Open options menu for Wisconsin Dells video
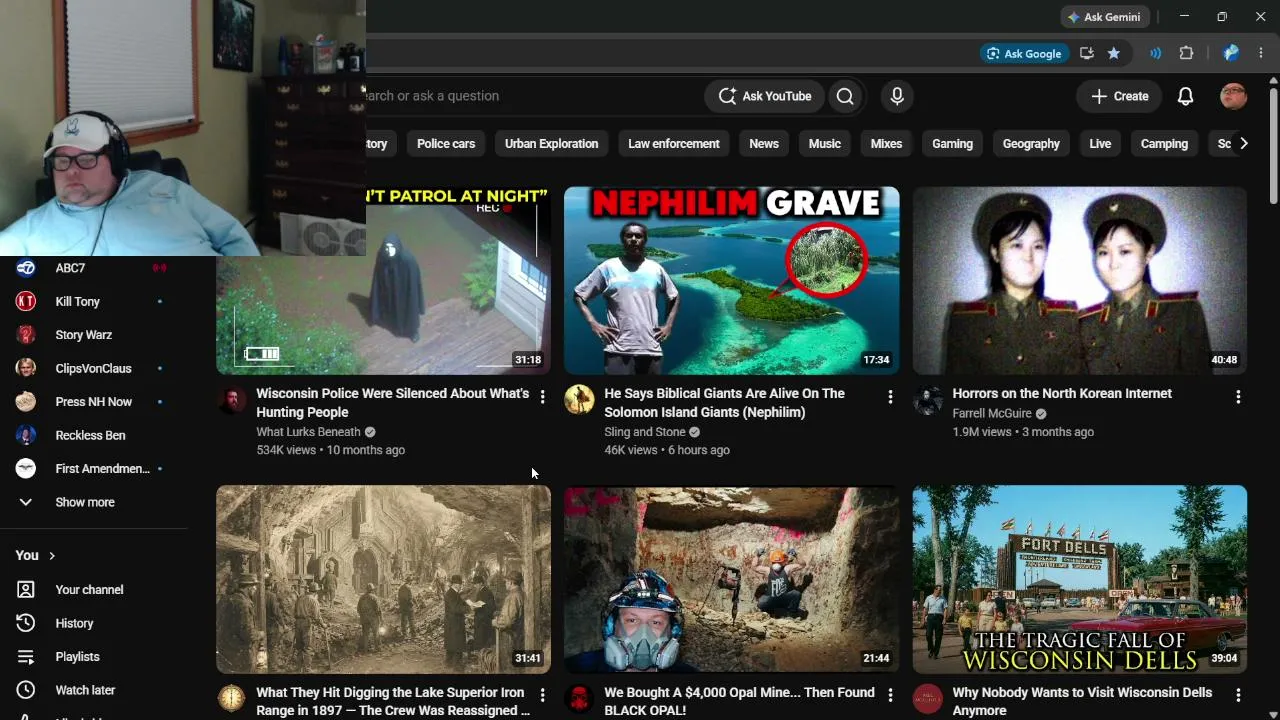 coord(1238,695)
